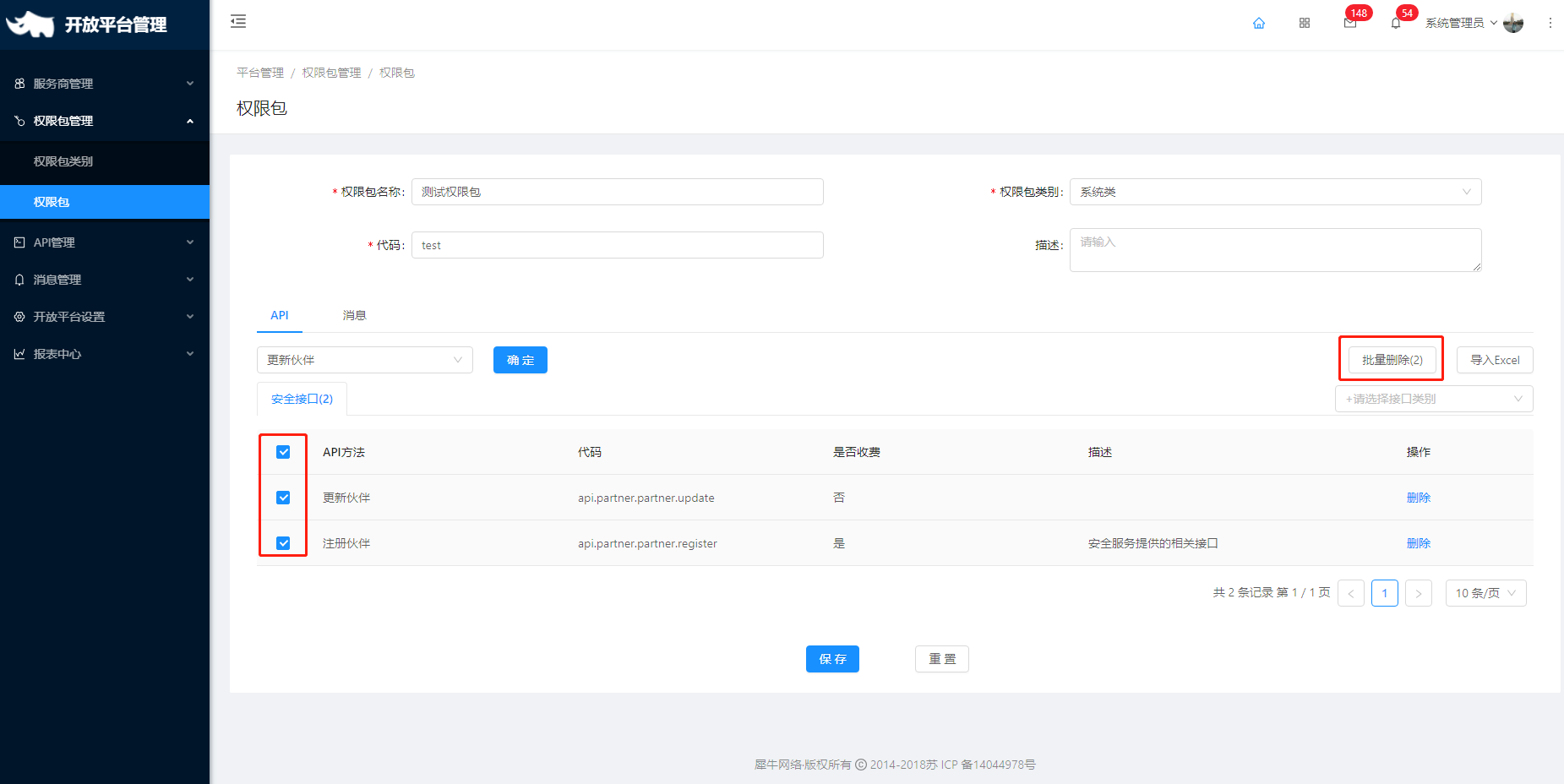This screenshot has width=1564, height=784.
Task: Click the api.partner.partner.update code cell
Action: click(646, 498)
